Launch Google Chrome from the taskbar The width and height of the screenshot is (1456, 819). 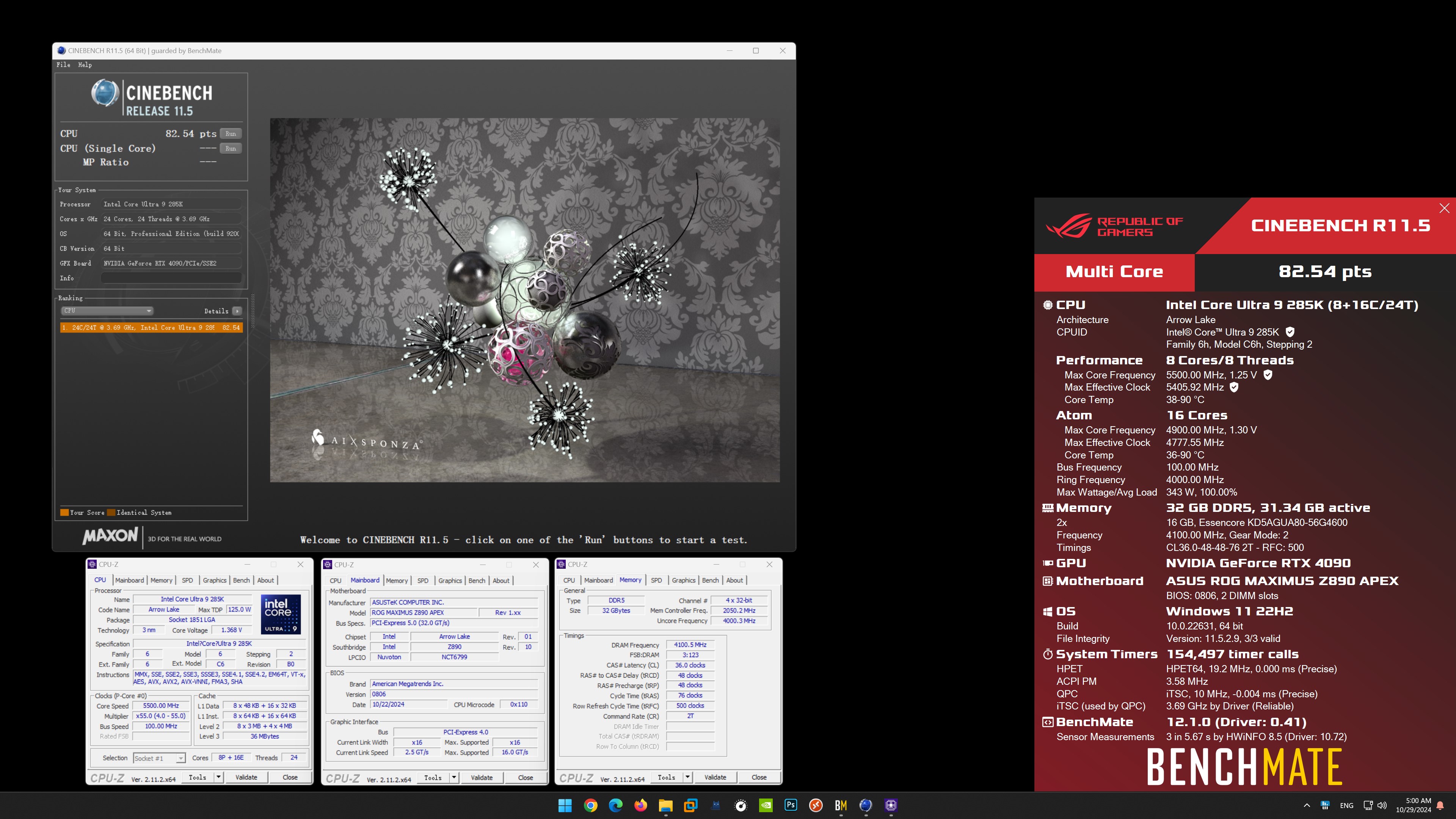(x=590, y=805)
